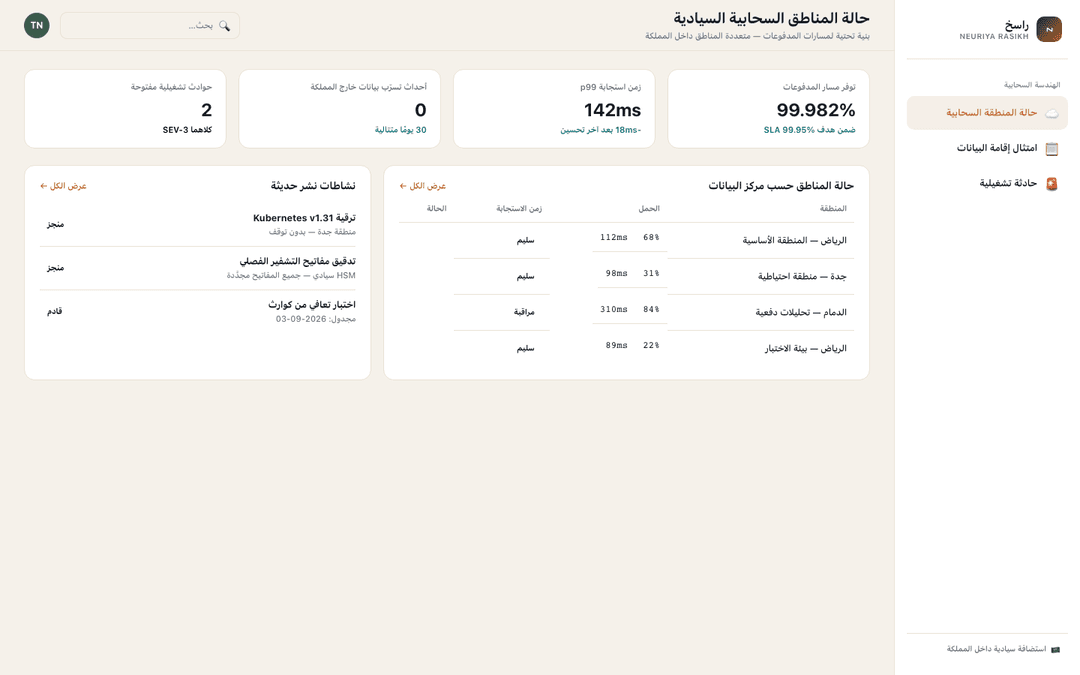Click the زمن الاستجابة column header
The image size is (1080, 675).
click(x=519, y=208)
